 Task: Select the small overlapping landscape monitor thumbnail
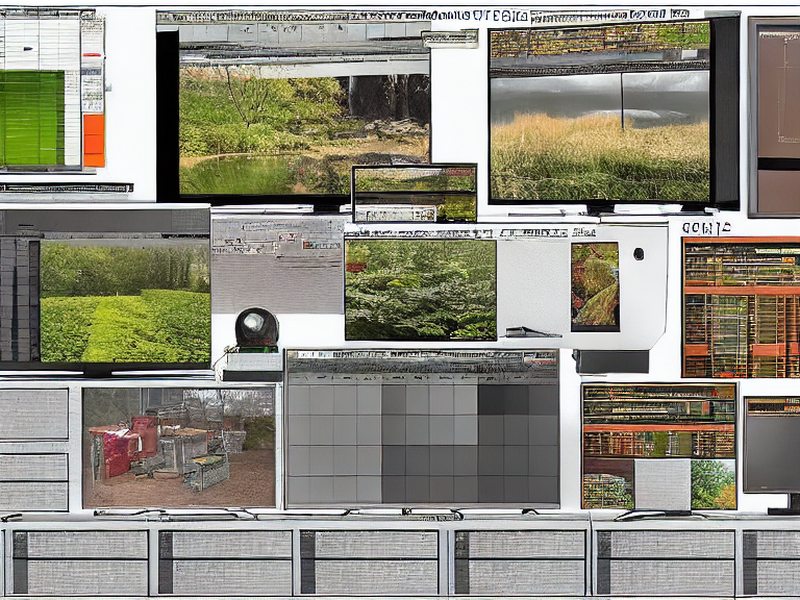coord(415,193)
